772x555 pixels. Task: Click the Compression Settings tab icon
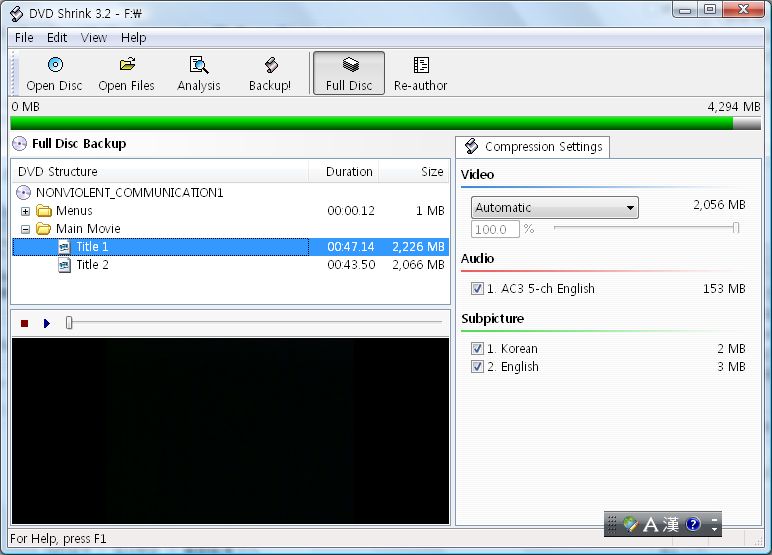click(x=472, y=146)
